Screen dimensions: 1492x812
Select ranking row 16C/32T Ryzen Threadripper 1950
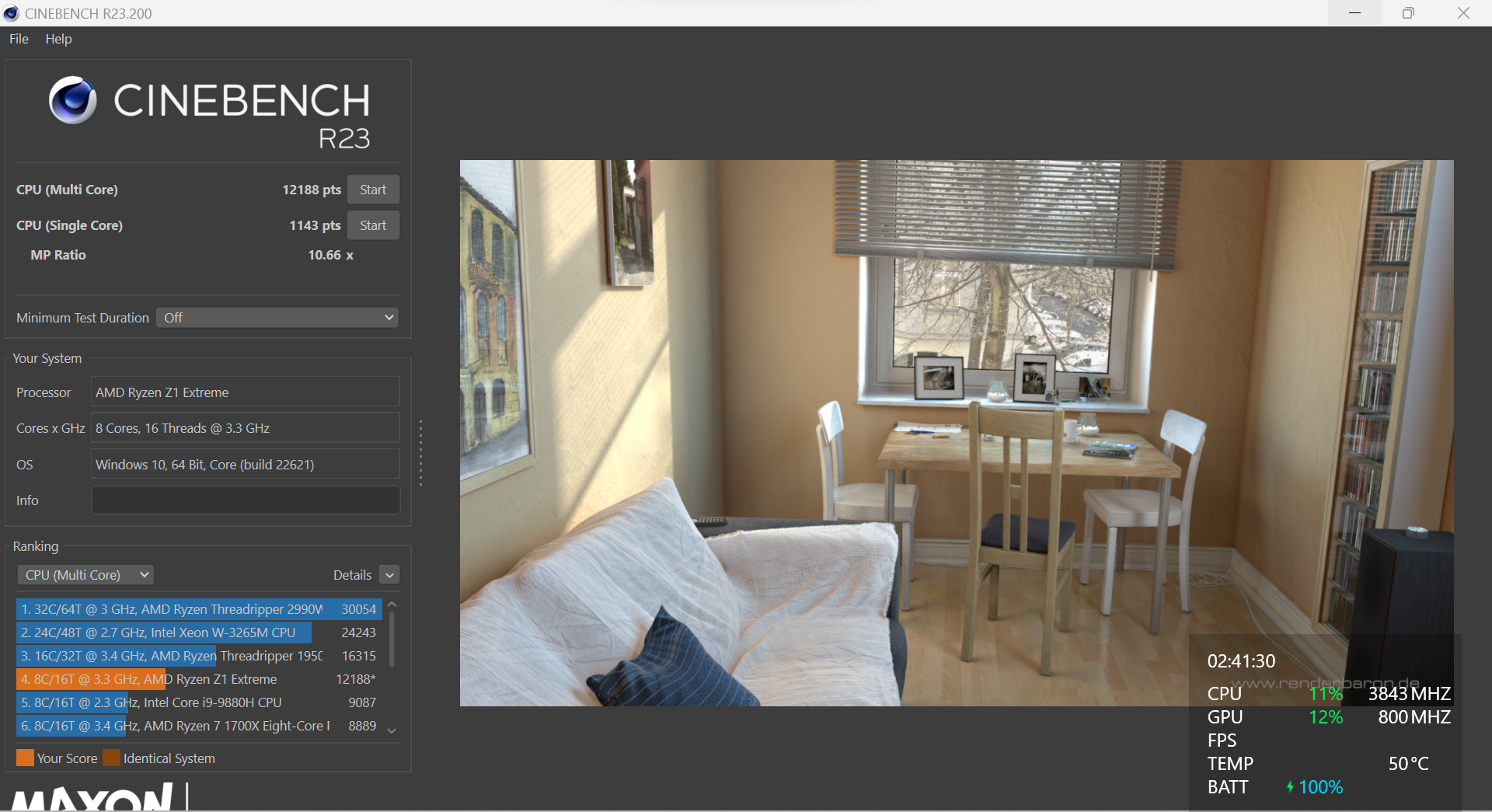[198, 656]
